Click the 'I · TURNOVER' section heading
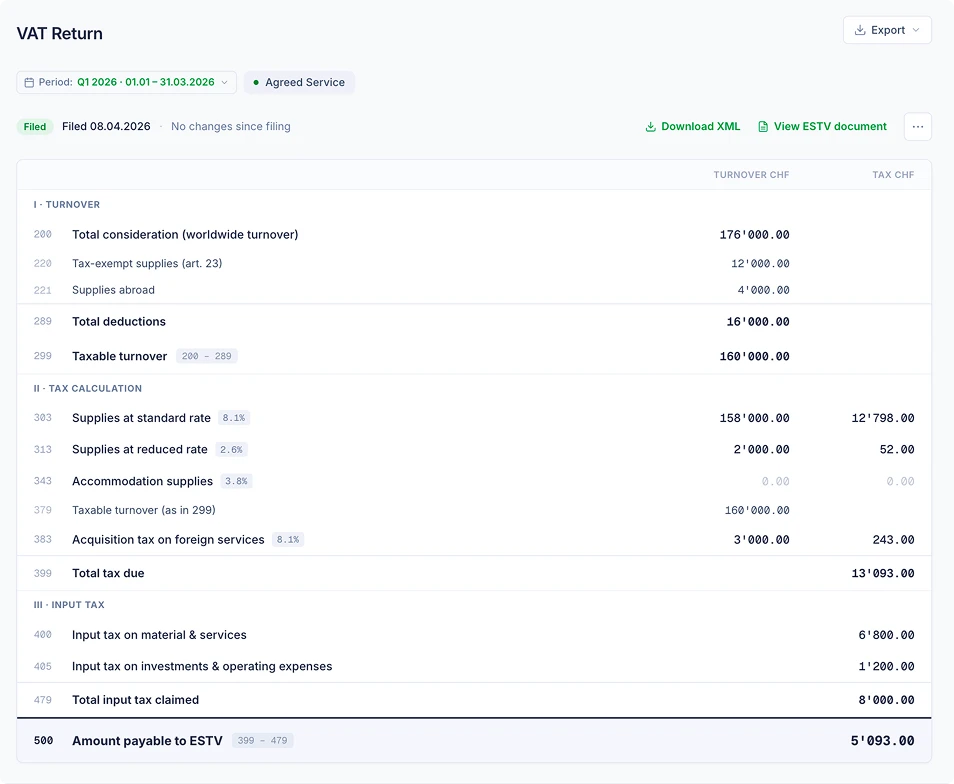This screenshot has width=954, height=784. 67,205
